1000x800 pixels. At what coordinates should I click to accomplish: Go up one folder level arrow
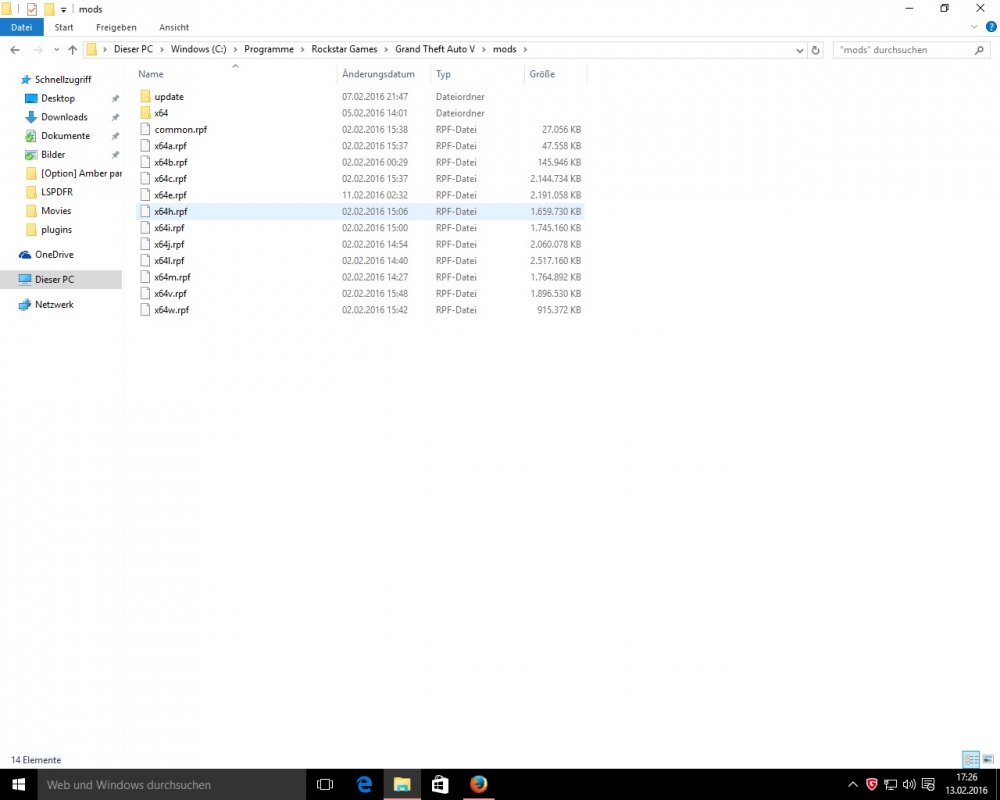(72, 50)
